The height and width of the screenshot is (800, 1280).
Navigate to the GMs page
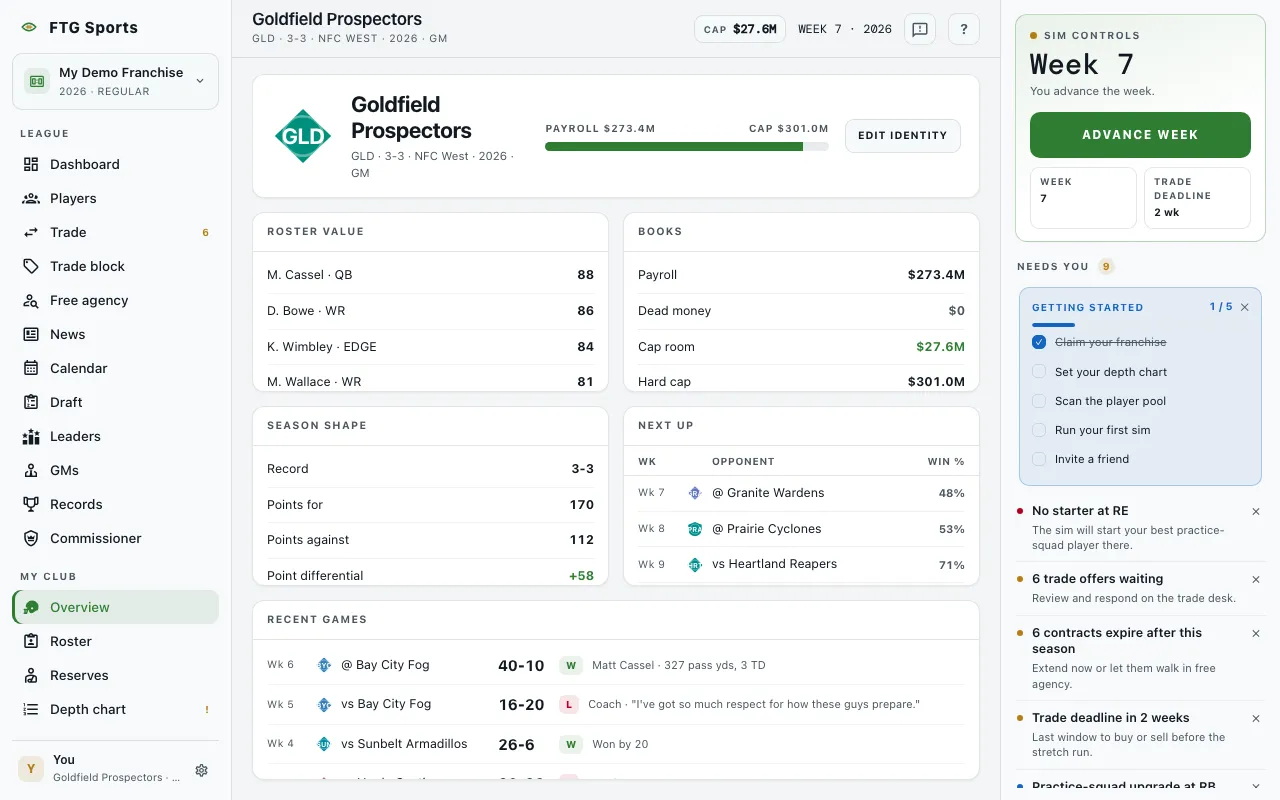pos(116,470)
